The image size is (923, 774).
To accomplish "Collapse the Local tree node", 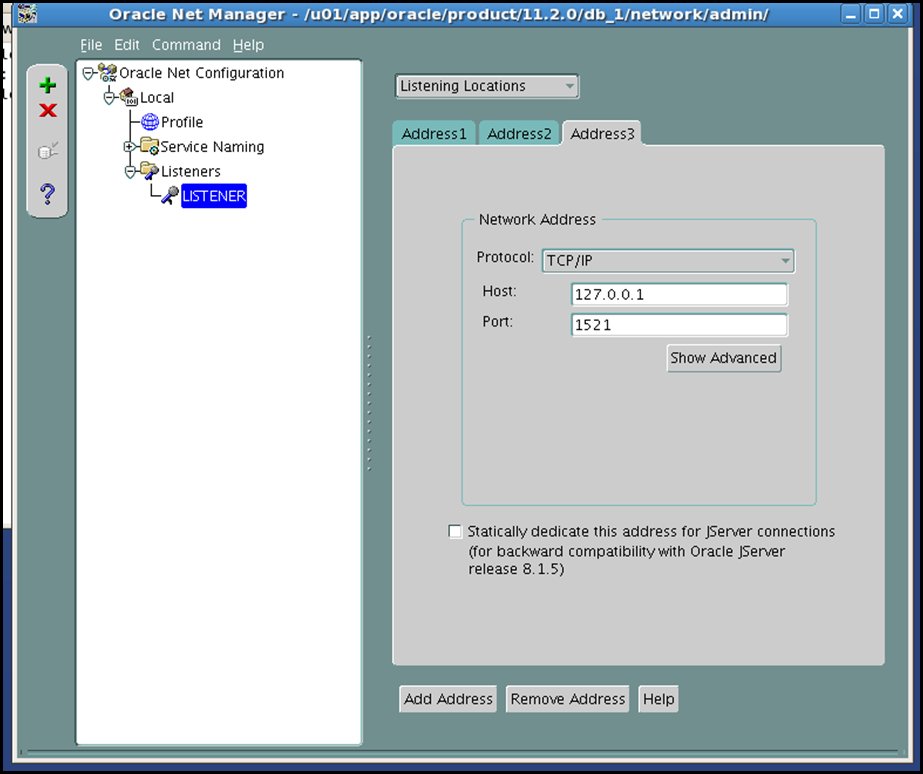I will click(x=109, y=98).
